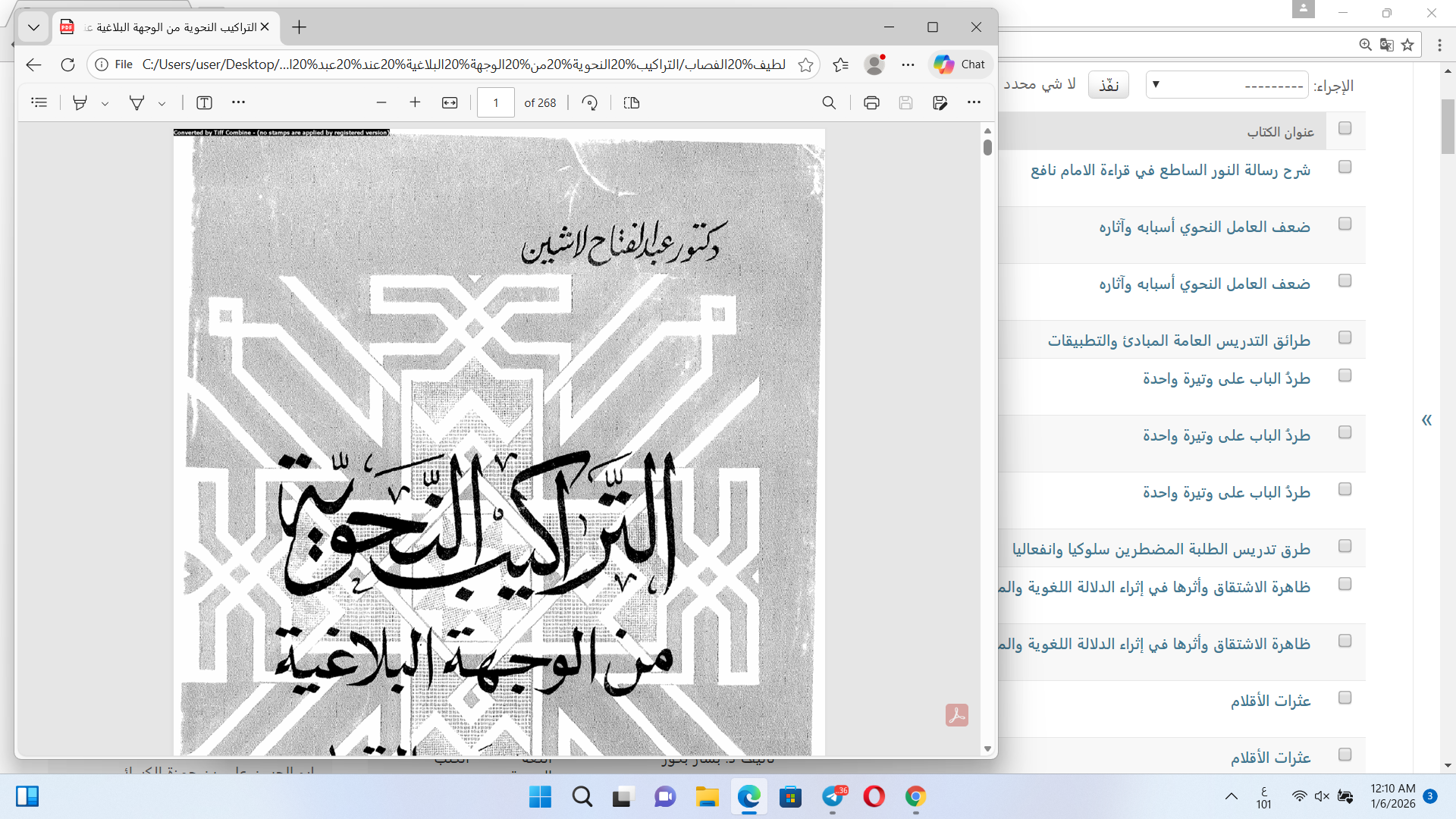Go back in the Edge window
Viewport: 1456px width, 819px height.
click(x=33, y=64)
